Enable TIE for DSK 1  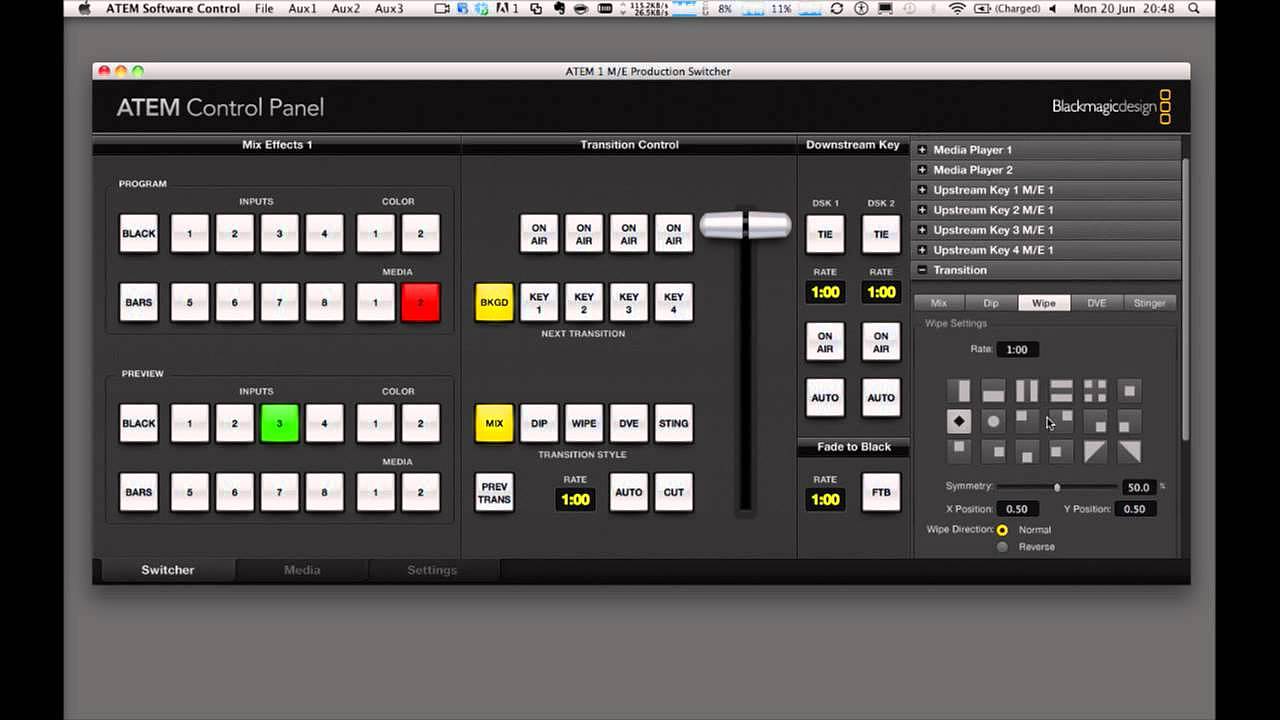(x=825, y=234)
